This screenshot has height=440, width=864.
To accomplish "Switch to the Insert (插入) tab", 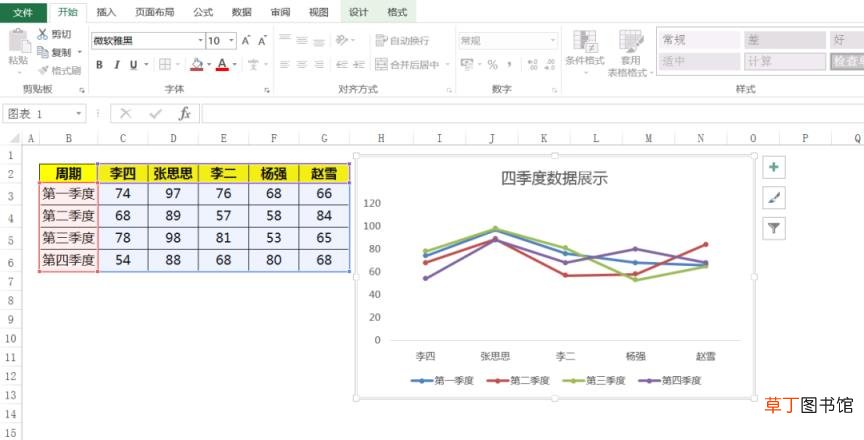I will (x=106, y=12).
